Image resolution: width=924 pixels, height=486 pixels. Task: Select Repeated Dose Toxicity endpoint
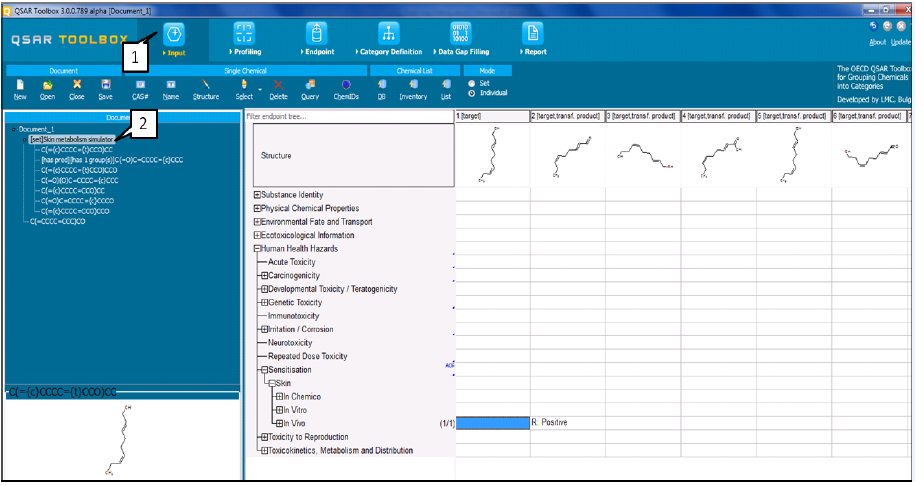click(308, 356)
